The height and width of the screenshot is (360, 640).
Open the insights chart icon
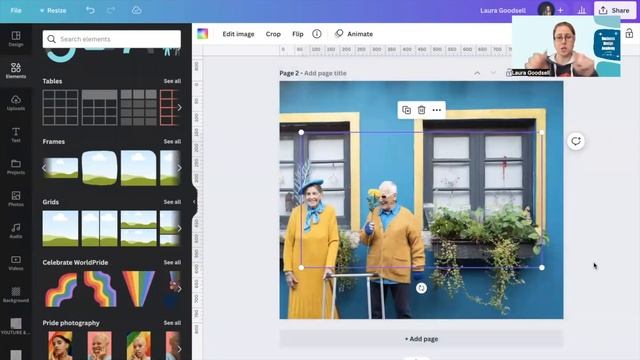click(x=582, y=10)
